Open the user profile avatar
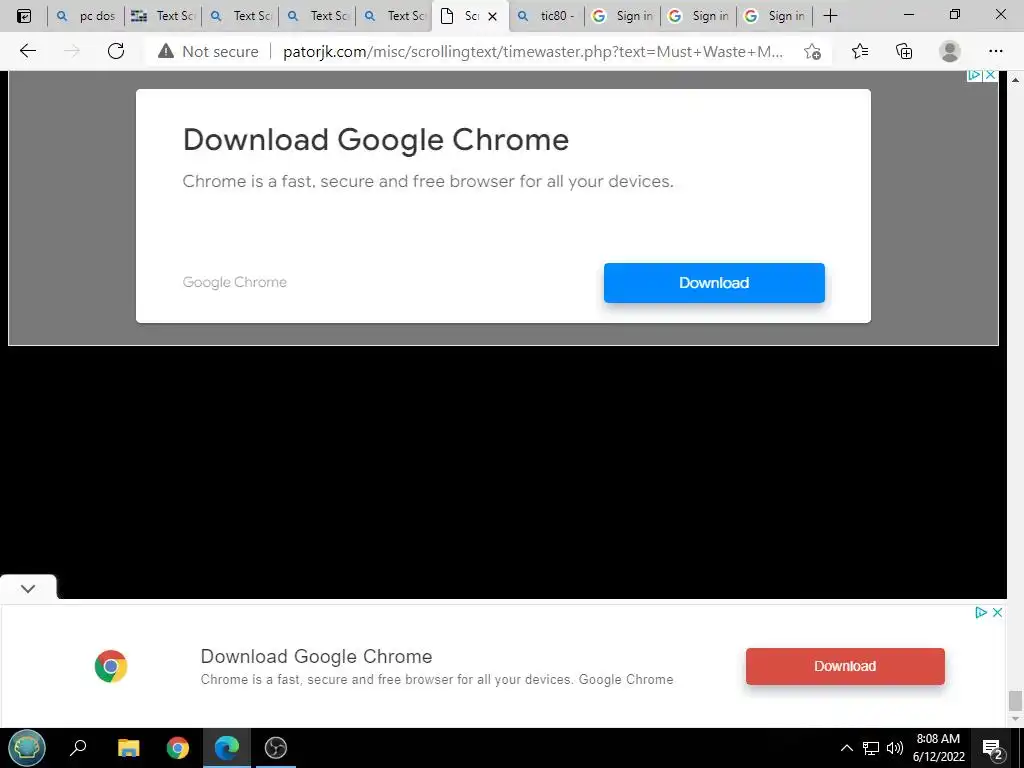This screenshot has height=768, width=1024. click(x=950, y=51)
